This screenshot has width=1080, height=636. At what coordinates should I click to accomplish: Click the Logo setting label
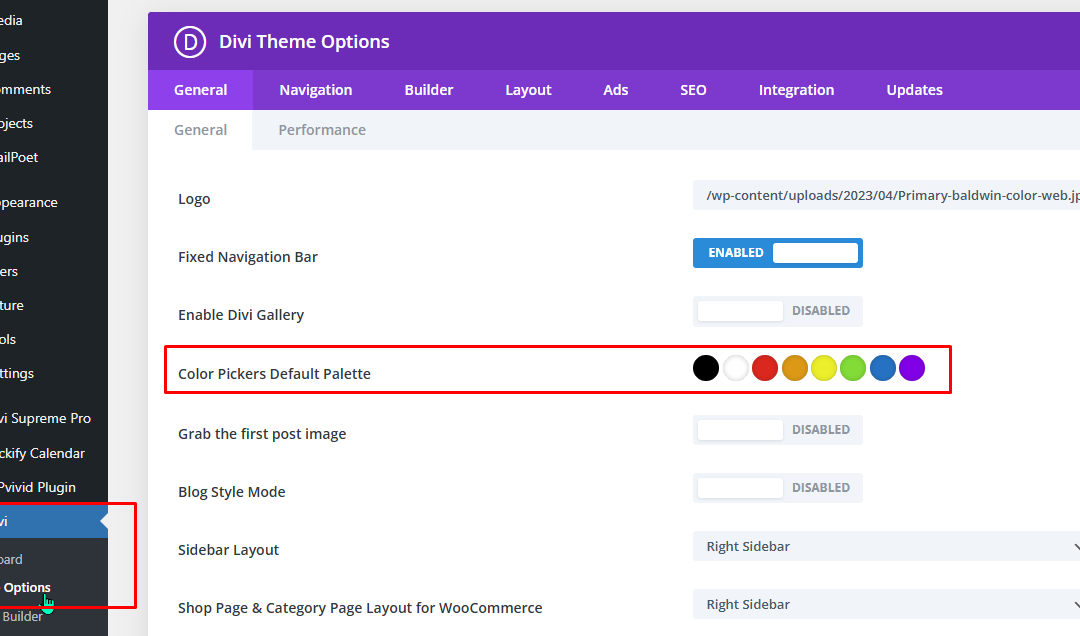click(x=194, y=199)
